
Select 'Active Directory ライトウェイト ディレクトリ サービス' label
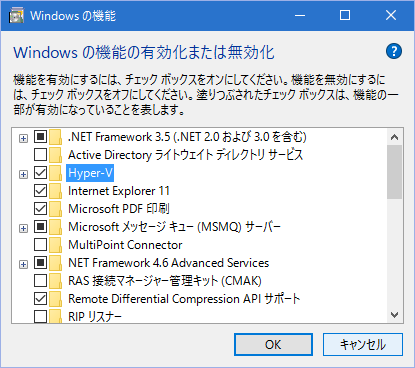pyautogui.click(x=186, y=155)
